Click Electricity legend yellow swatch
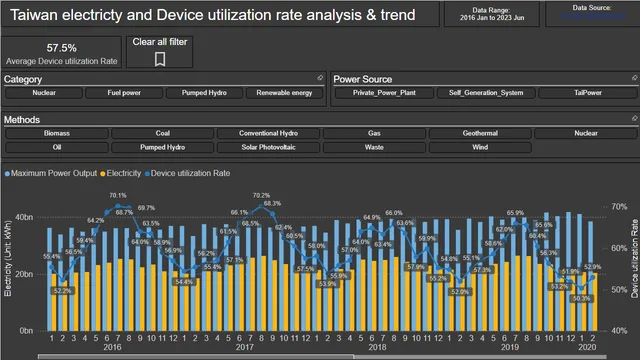640x360 pixels. point(103,174)
